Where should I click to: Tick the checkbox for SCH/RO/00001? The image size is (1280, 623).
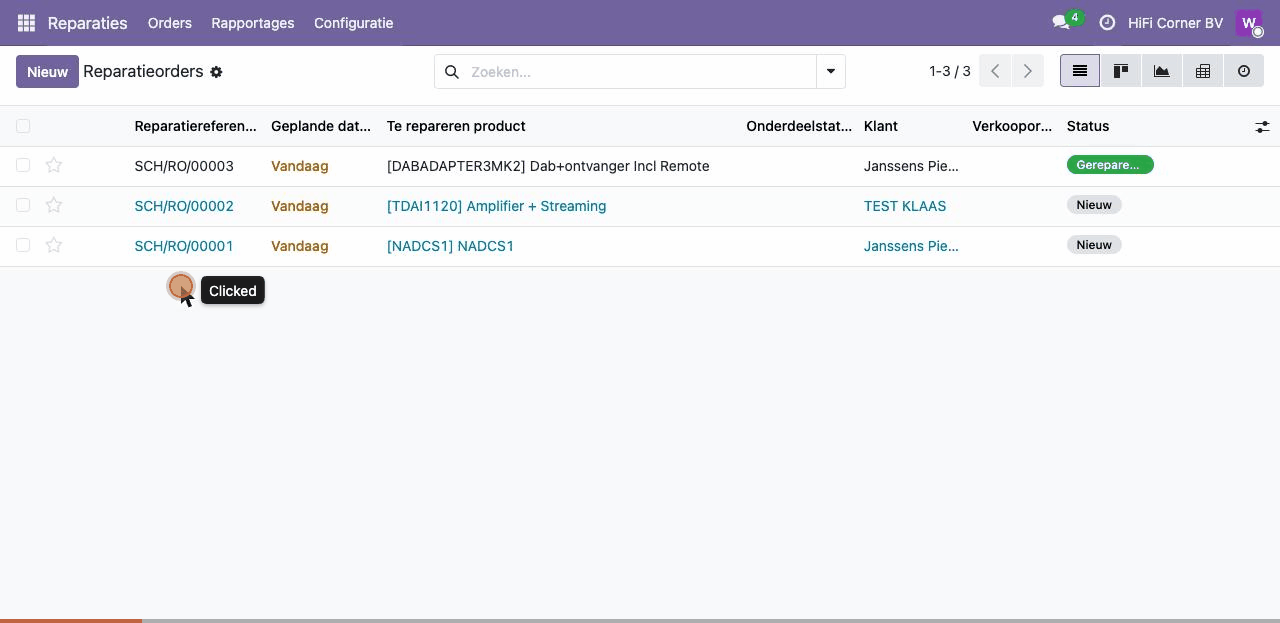(23, 245)
